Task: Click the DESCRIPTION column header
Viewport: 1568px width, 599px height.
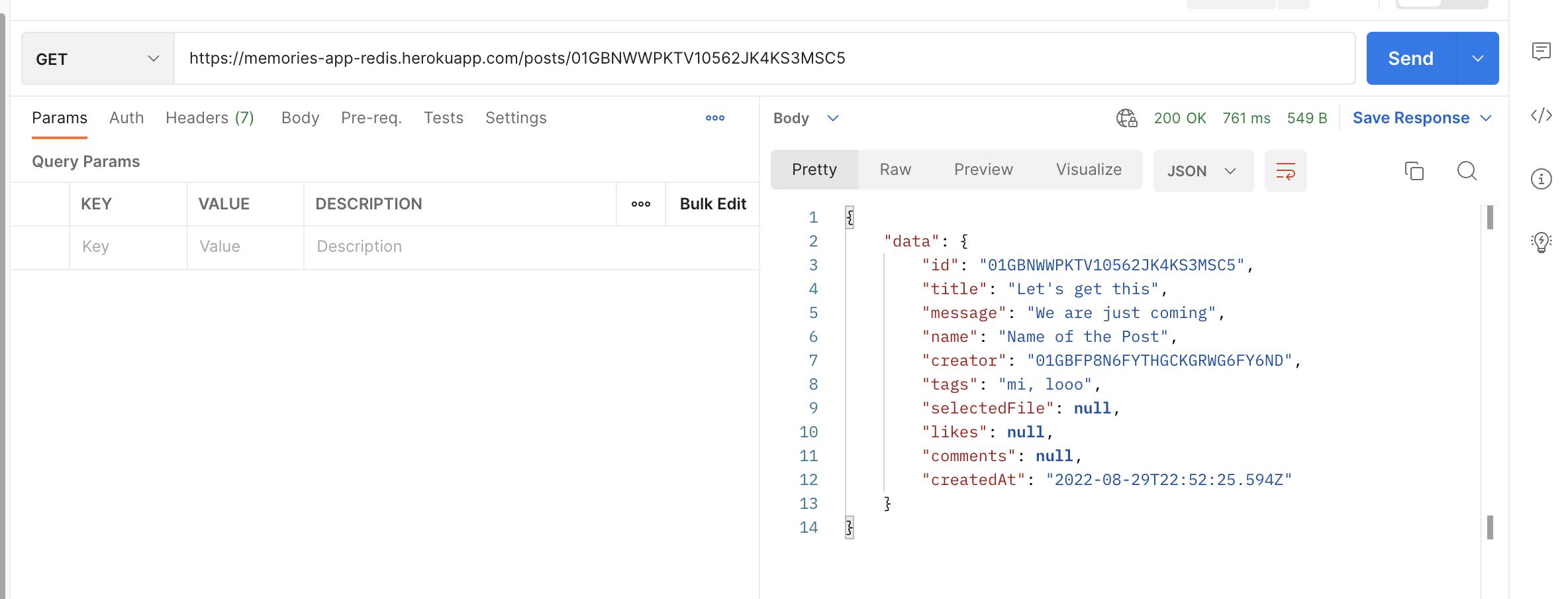Action: point(369,204)
